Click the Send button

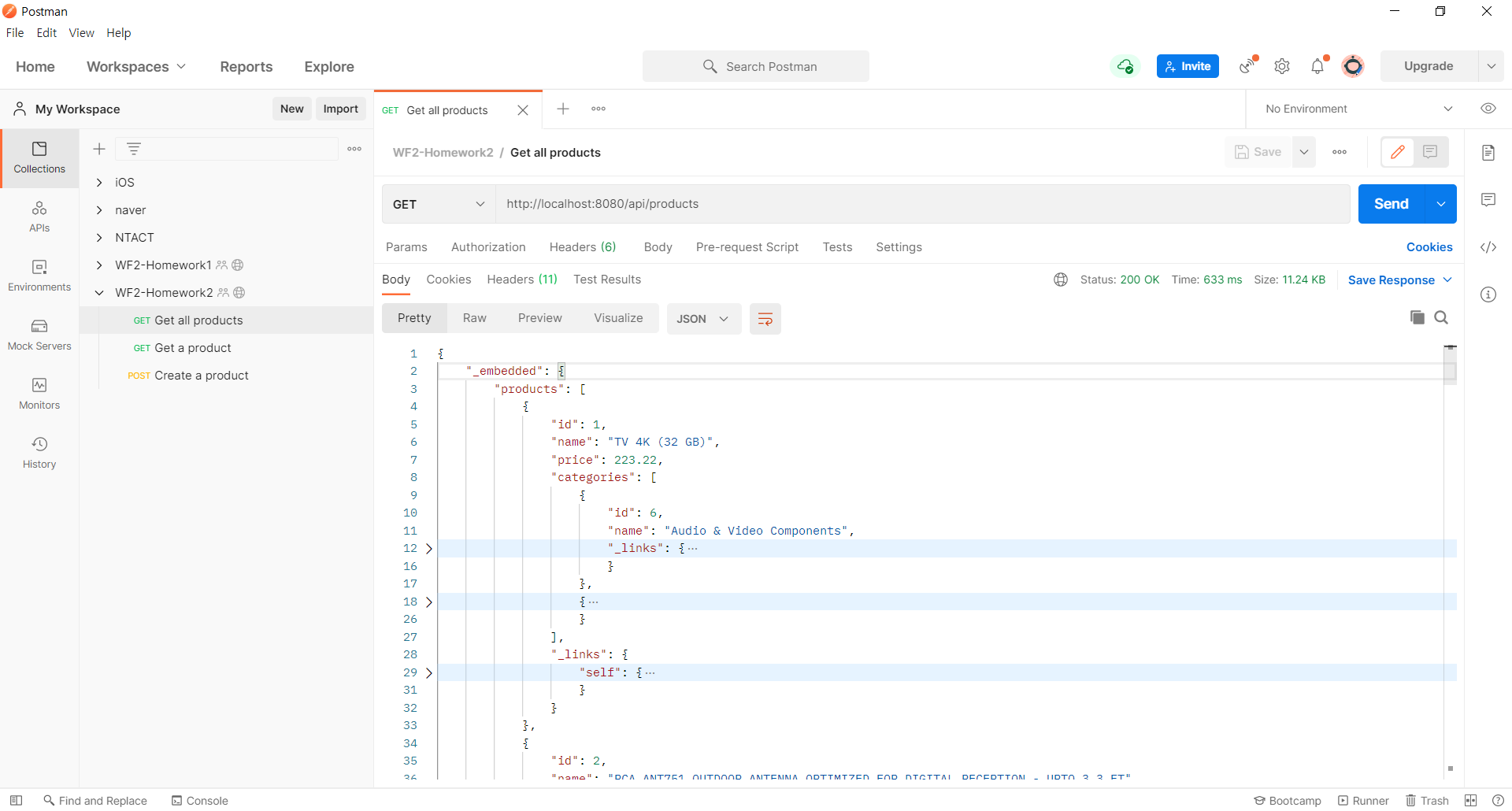pyautogui.click(x=1392, y=204)
